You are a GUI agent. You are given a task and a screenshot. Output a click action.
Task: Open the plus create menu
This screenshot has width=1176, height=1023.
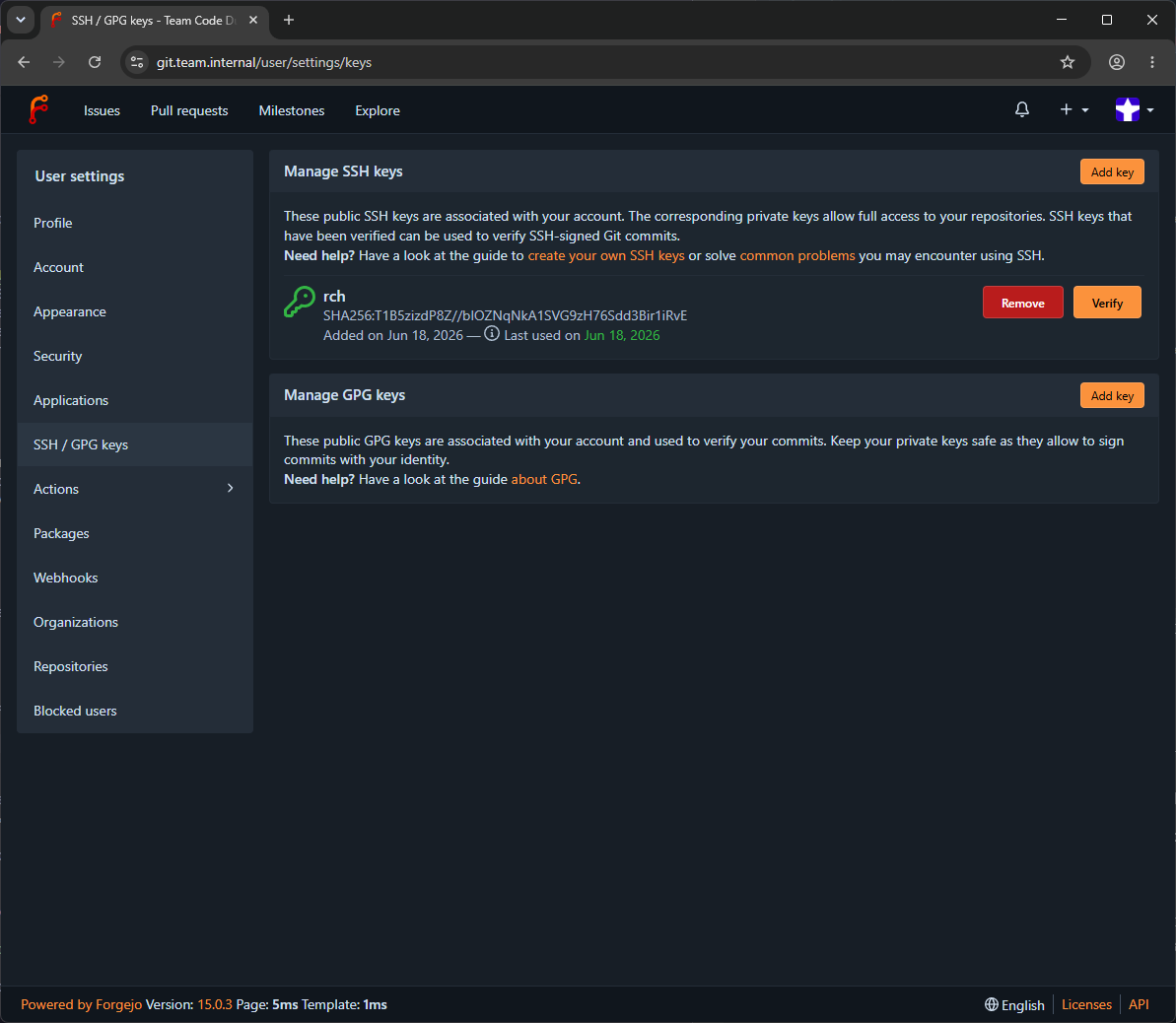[1074, 109]
